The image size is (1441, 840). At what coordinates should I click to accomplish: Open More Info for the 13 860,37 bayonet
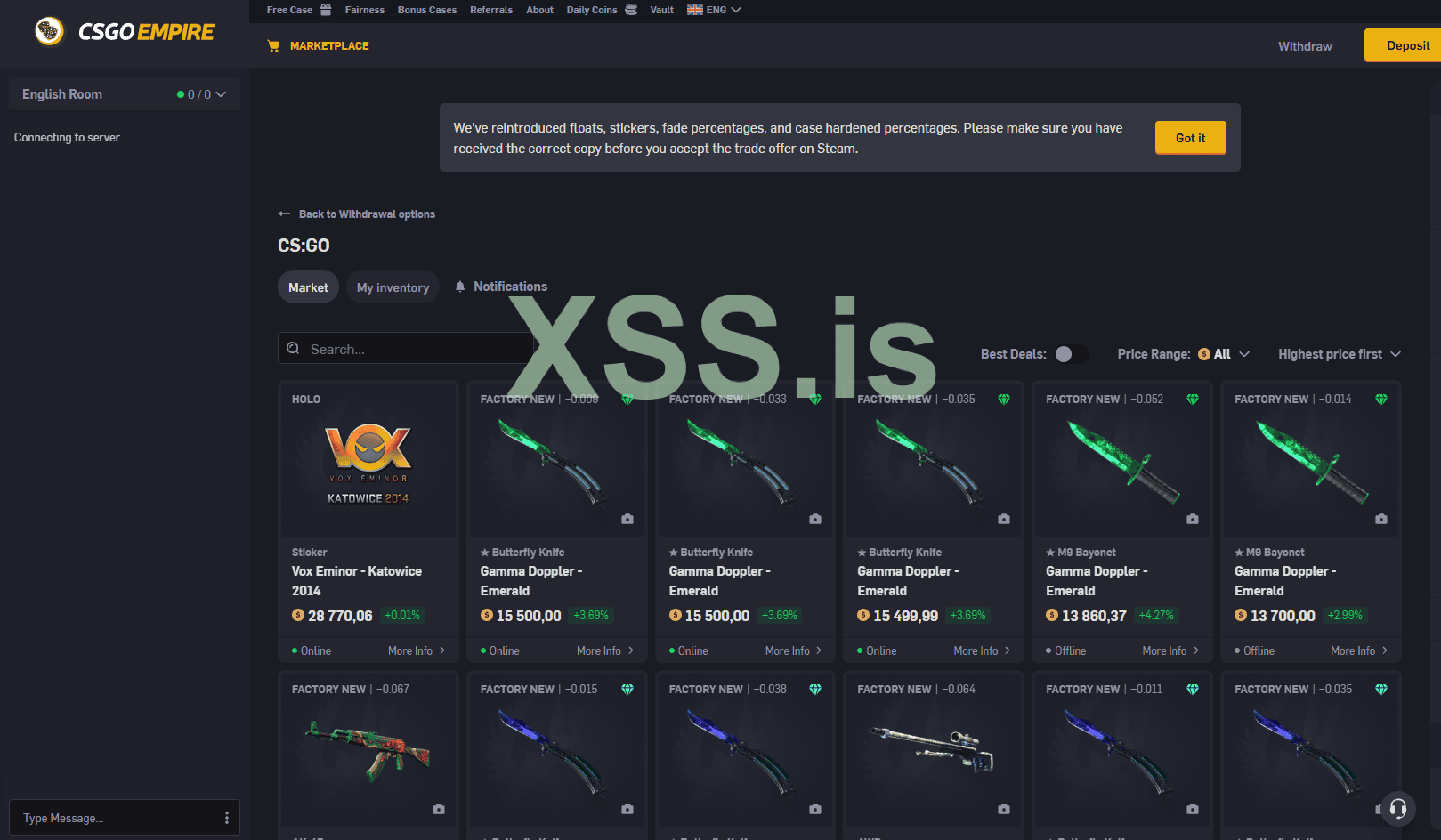[1170, 650]
